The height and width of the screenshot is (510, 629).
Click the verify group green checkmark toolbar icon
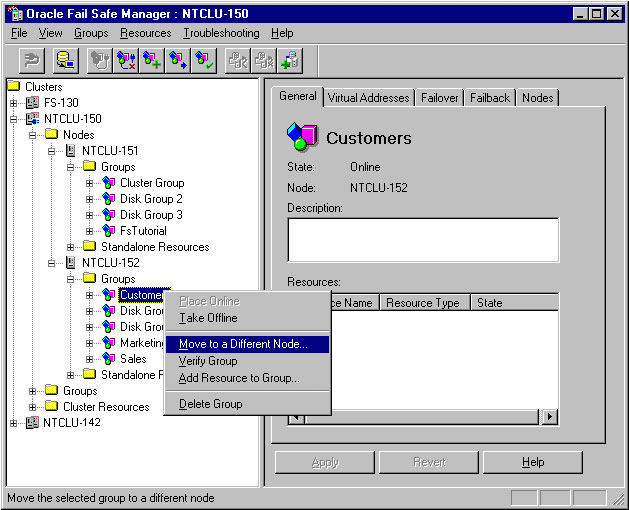pos(204,61)
